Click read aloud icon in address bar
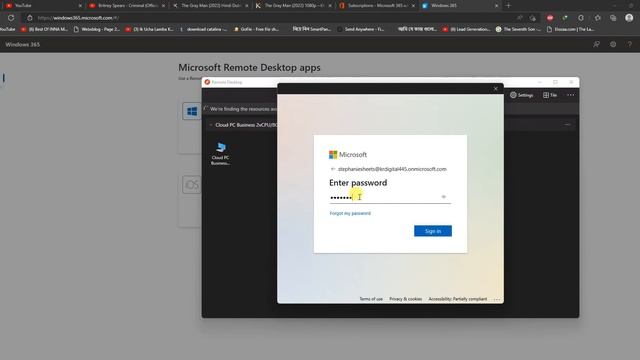The width and height of the screenshot is (640, 360). [x=519, y=18]
